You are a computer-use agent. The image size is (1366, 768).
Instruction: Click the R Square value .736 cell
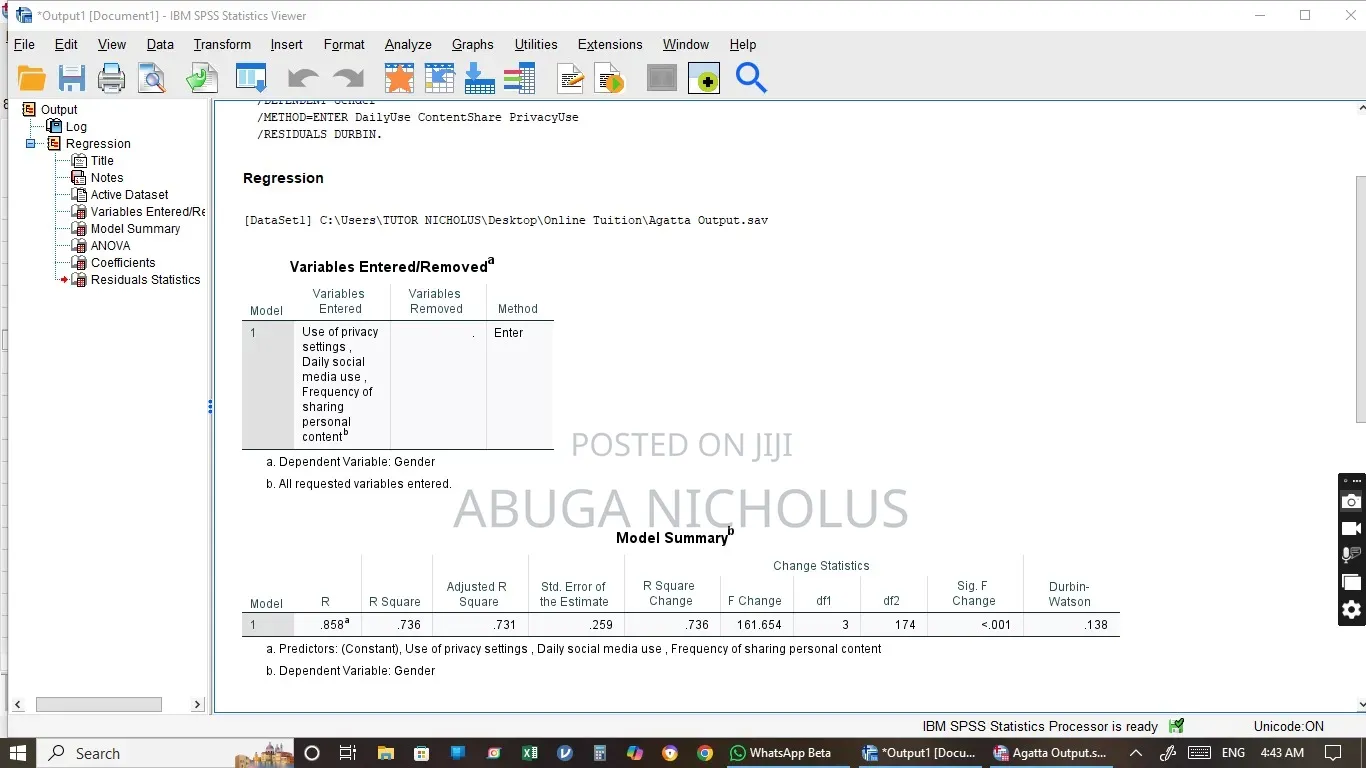point(396,625)
